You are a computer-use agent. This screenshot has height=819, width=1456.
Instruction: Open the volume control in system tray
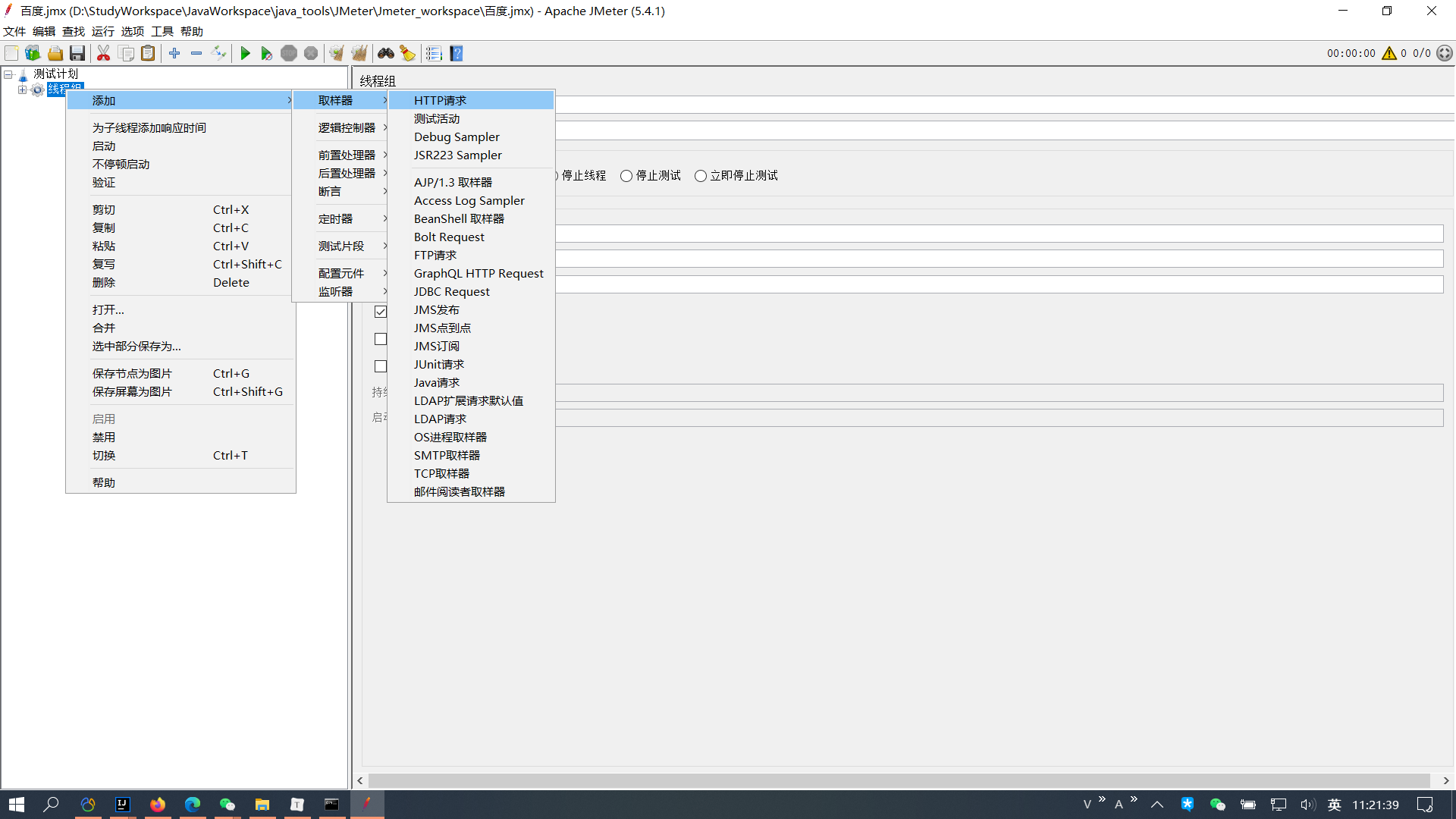pyautogui.click(x=1307, y=805)
